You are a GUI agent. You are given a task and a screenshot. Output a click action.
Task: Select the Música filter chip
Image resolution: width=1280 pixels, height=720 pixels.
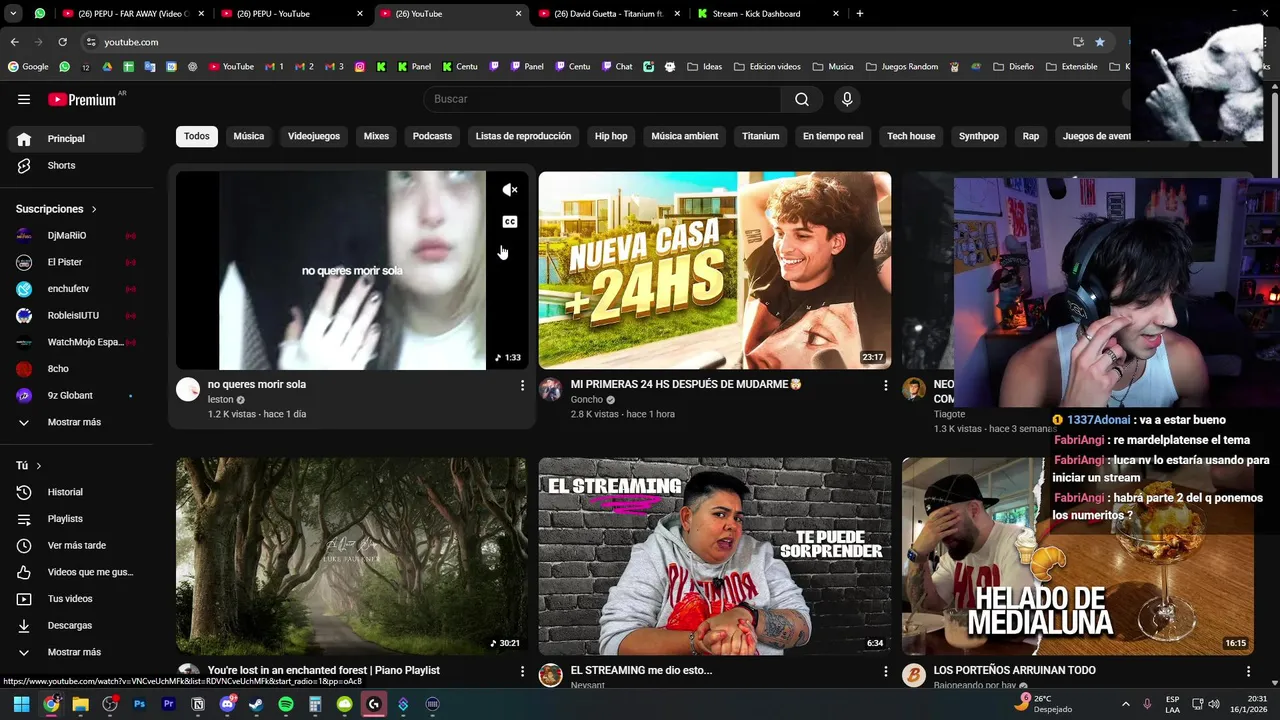click(249, 136)
